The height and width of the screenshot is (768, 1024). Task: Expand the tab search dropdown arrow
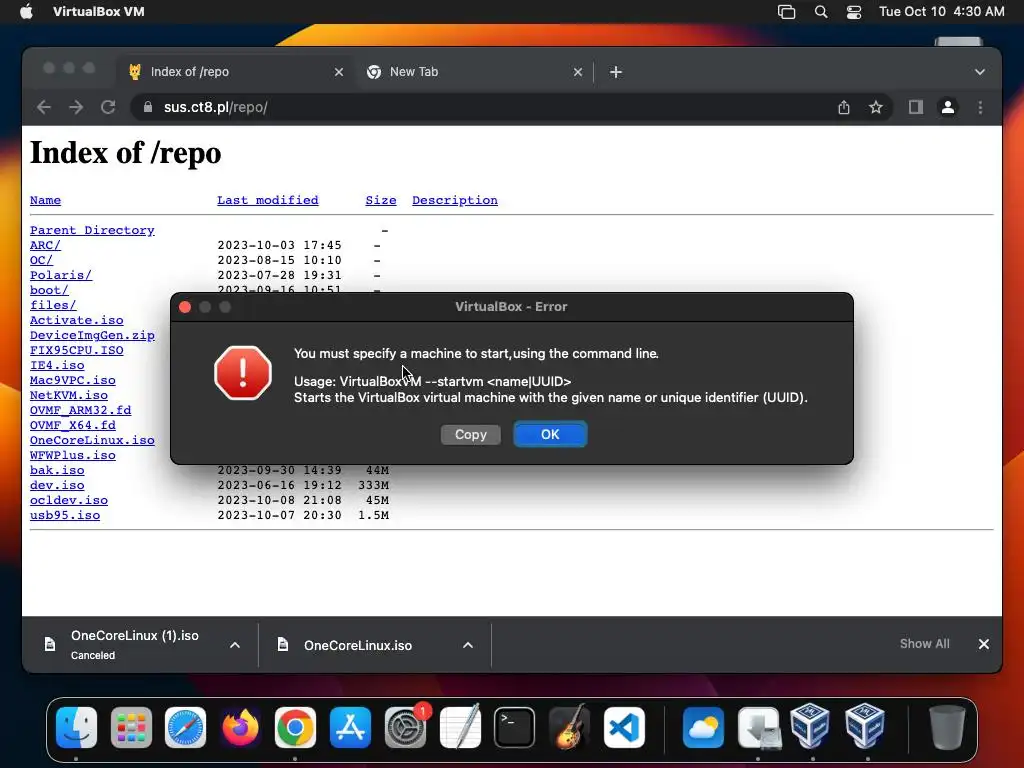(980, 72)
